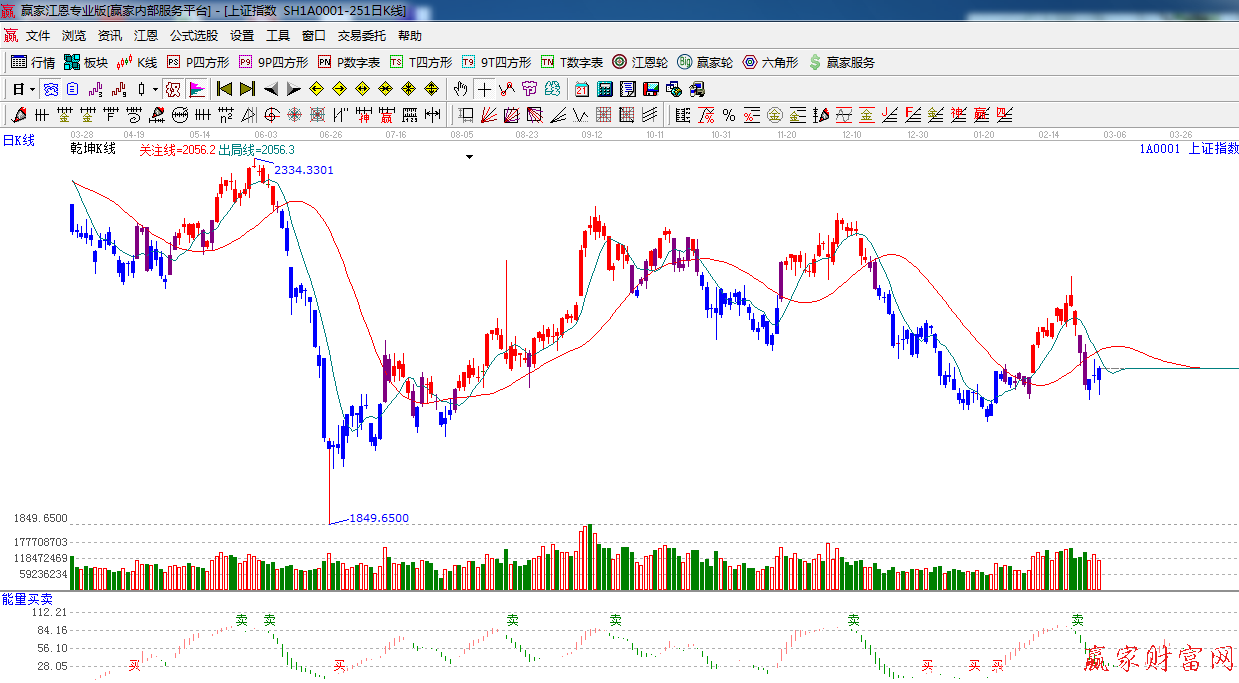This screenshot has height=683, width=1239.
Task: Click the 2334.3301 high price marker
Action: (x=304, y=170)
